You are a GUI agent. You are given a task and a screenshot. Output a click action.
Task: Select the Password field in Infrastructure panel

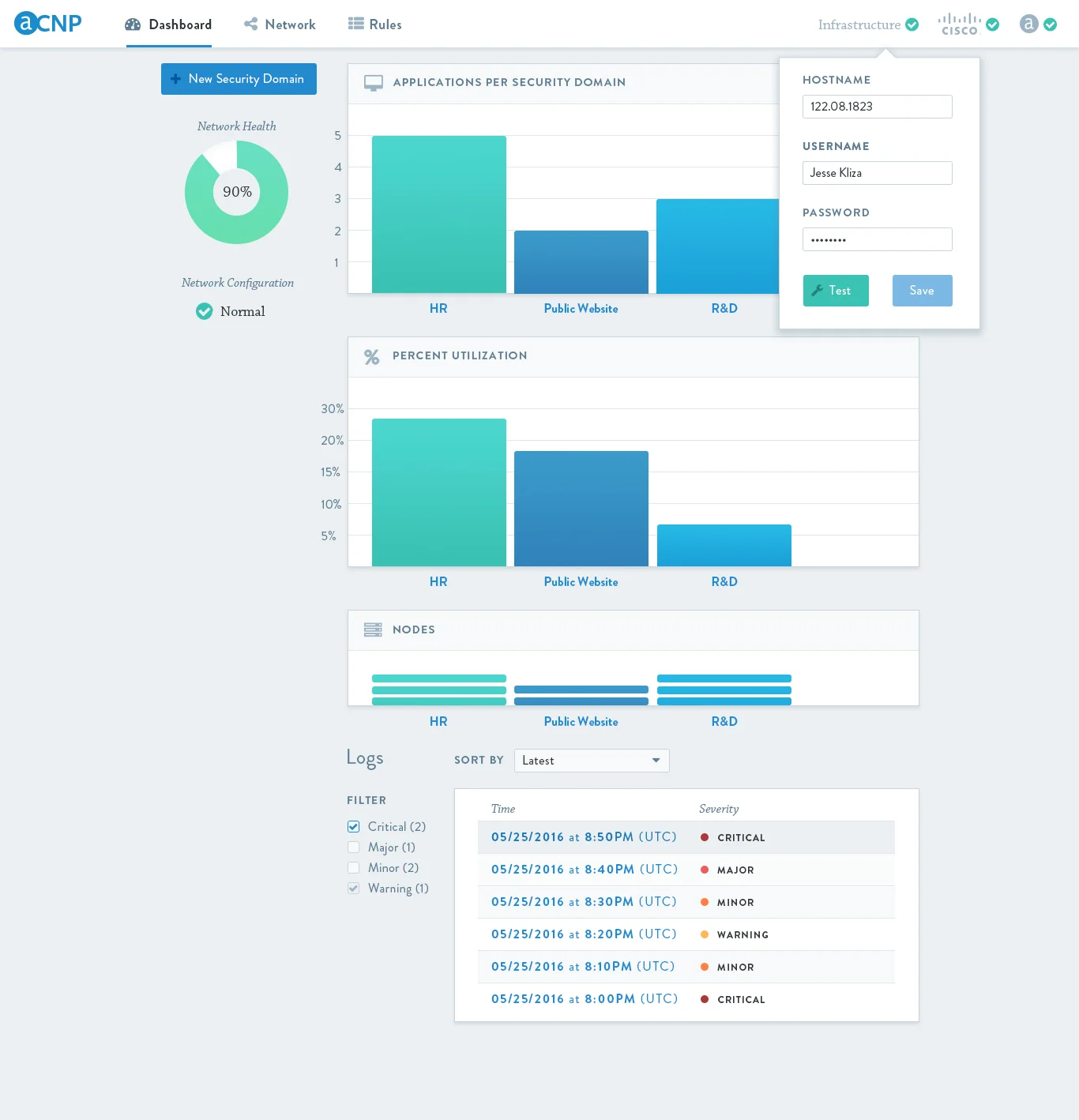click(x=877, y=239)
